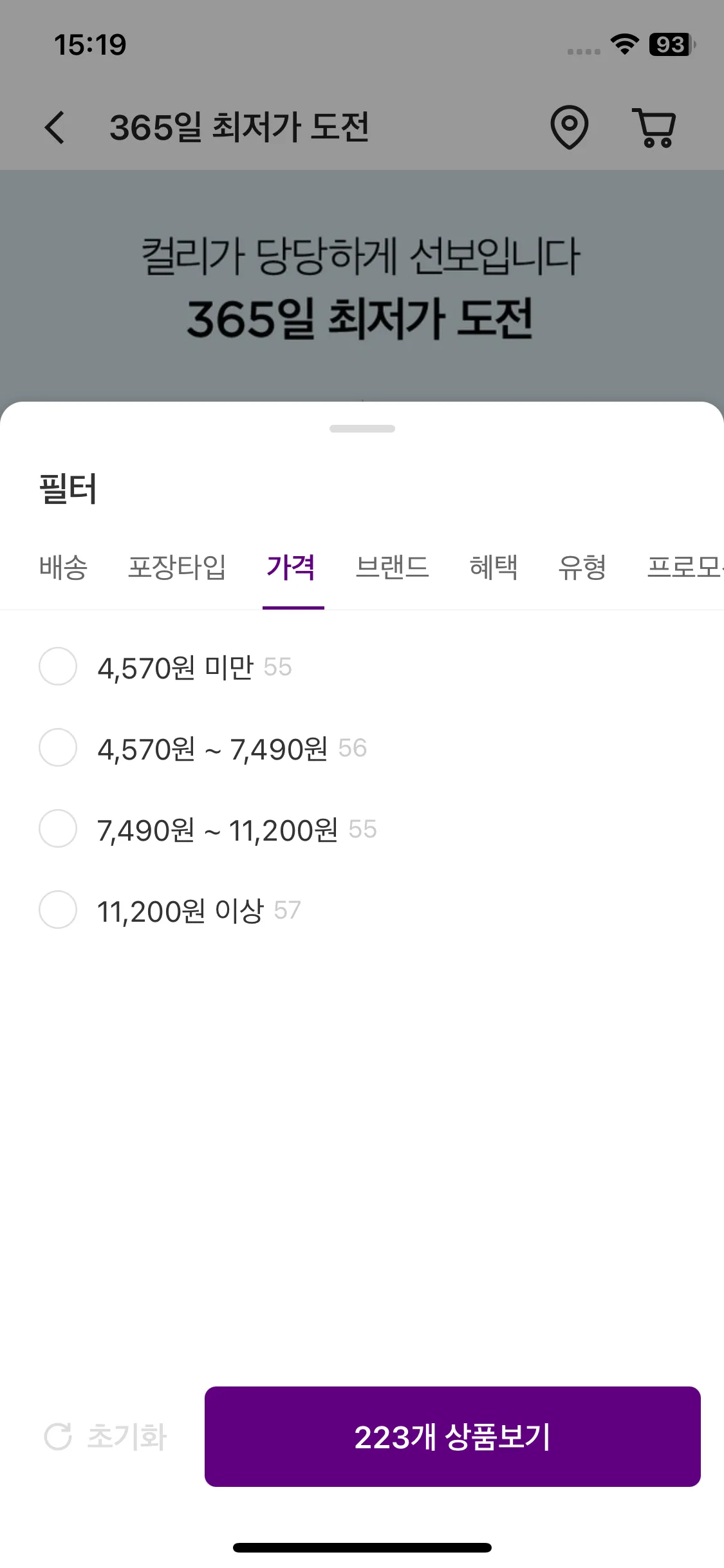This screenshot has width=724, height=1568.
Task: Switch to the 유형 filter tab
Action: [x=582, y=568]
